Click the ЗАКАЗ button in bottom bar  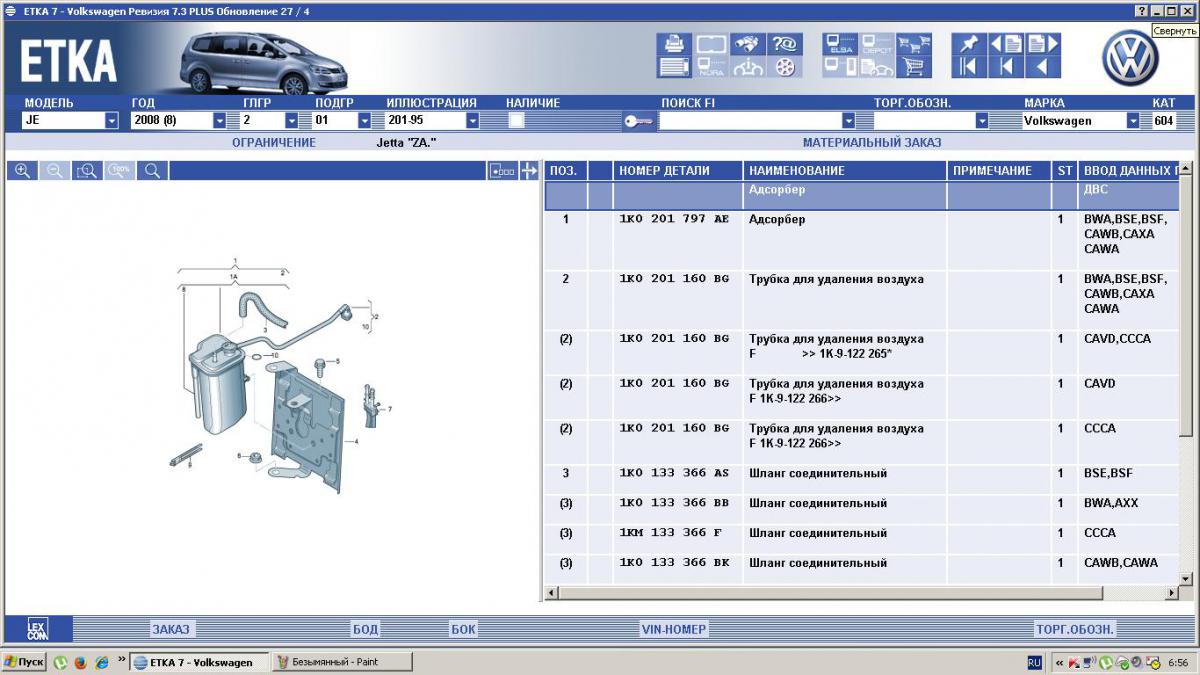[170, 629]
